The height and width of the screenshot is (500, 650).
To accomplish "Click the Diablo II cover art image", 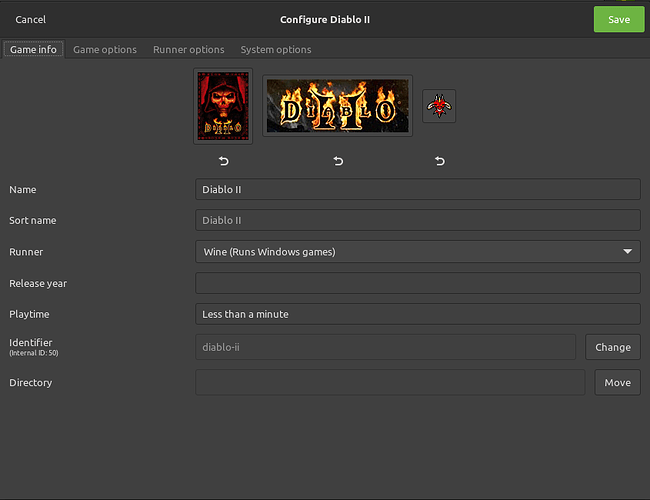I will [223, 106].
